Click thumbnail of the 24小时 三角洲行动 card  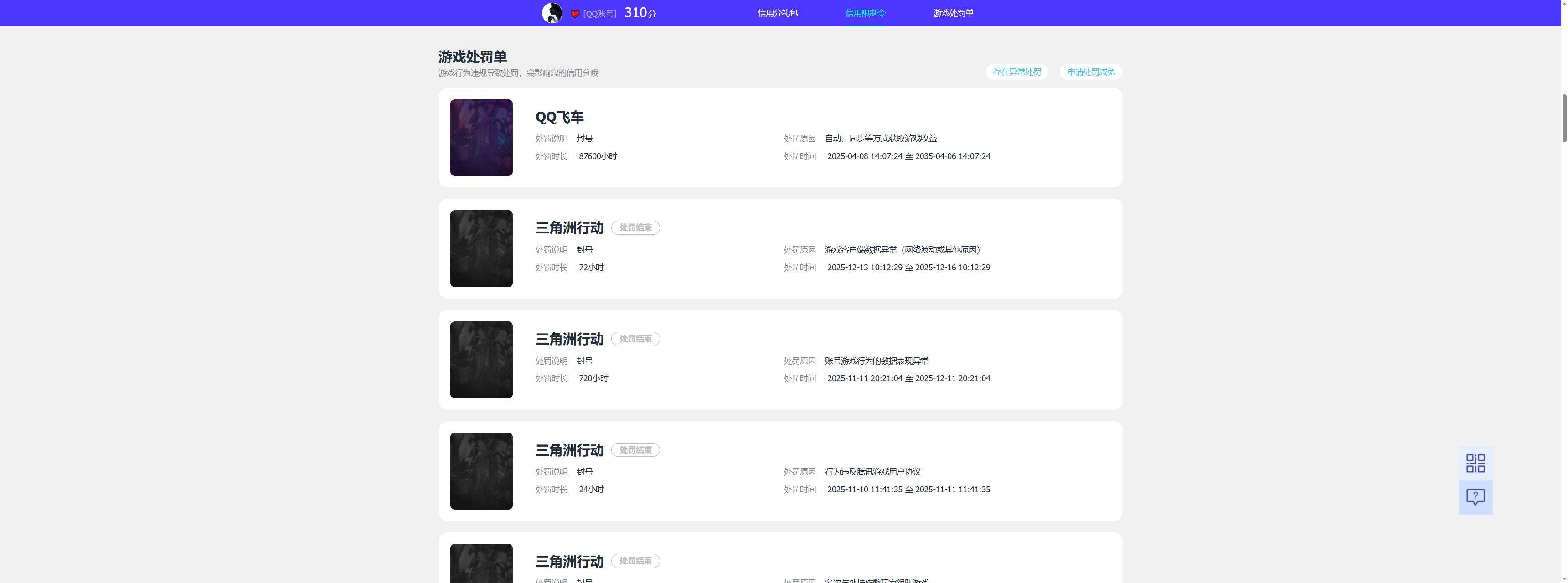[481, 471]
